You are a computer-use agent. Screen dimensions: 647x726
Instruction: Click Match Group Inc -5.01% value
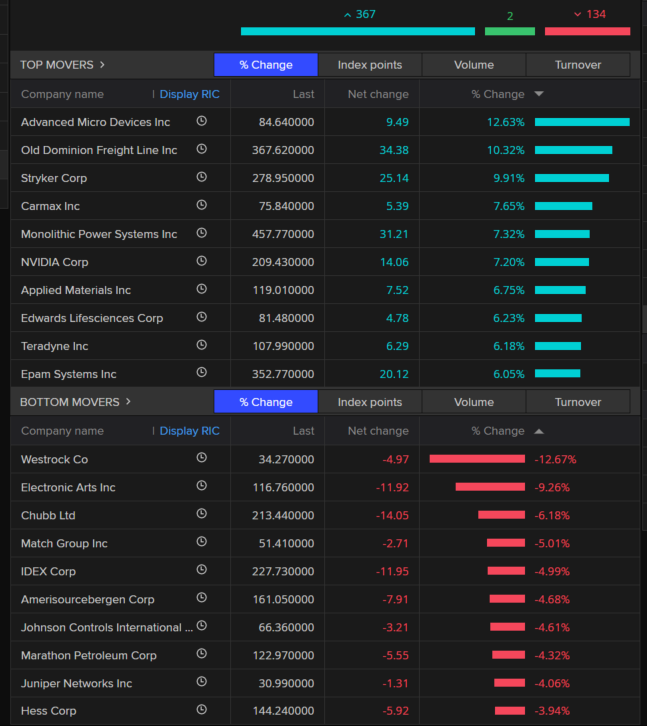click(552, 544)
